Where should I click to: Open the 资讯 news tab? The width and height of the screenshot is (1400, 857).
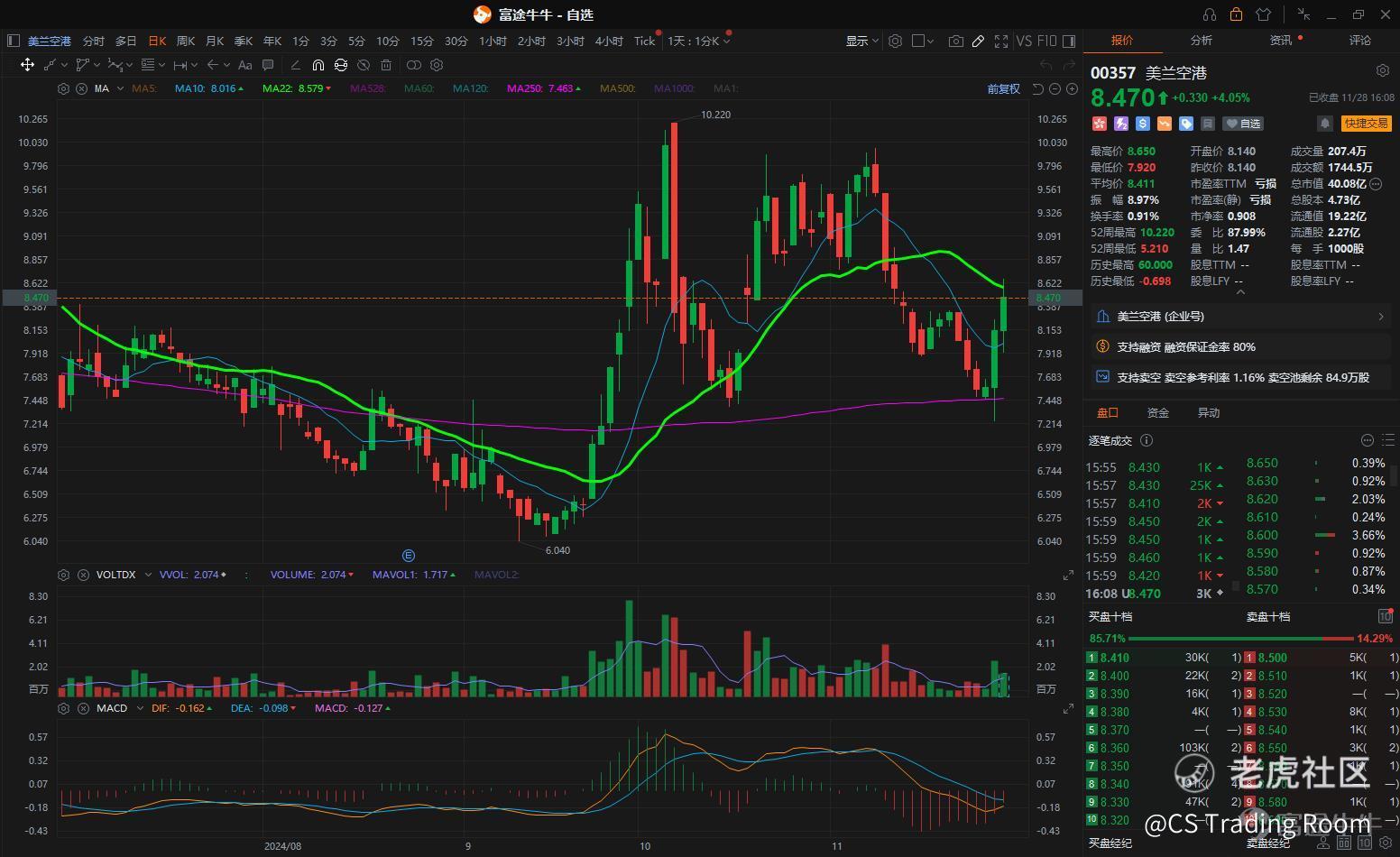[x=1281, y=41]
